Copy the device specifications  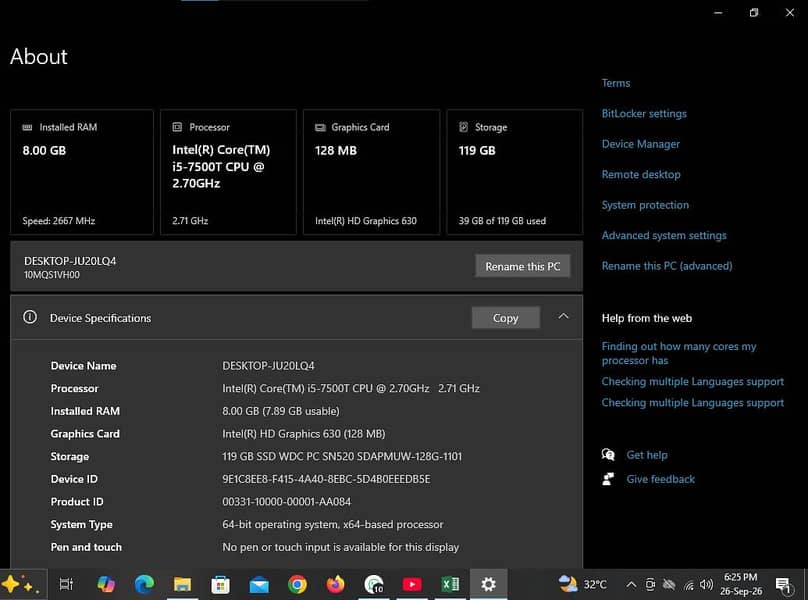coord(506,318)
